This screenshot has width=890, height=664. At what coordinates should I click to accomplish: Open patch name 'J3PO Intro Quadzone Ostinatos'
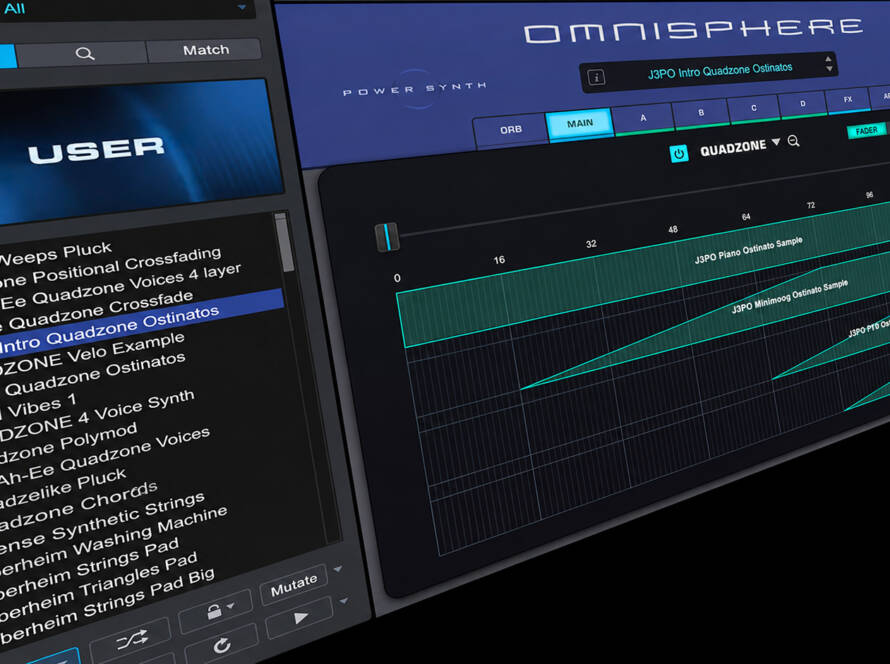[720, 71]
